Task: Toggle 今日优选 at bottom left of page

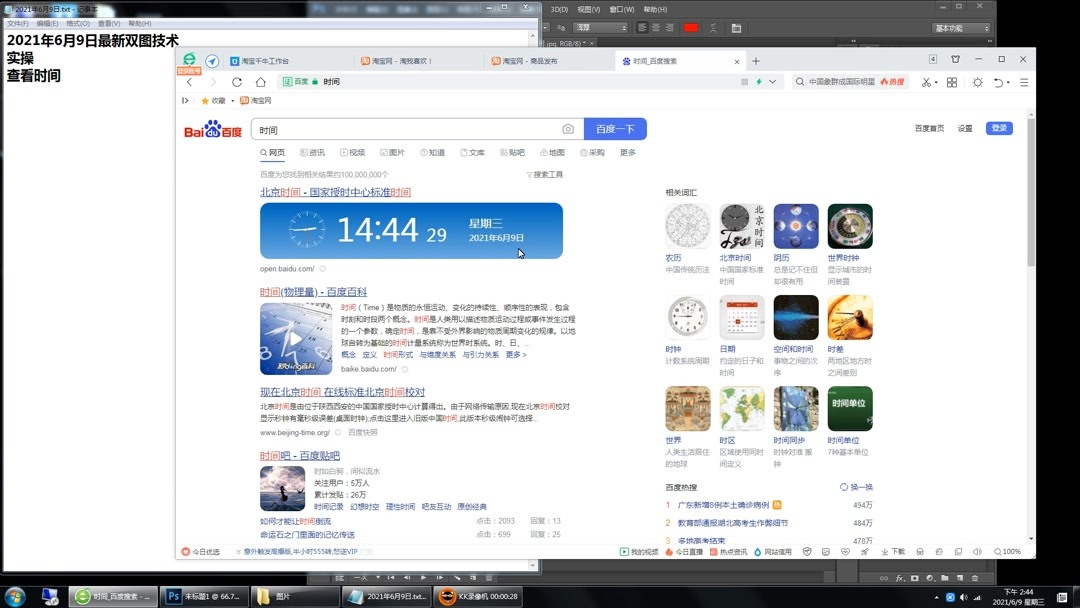Action: [x=203, y=551]
